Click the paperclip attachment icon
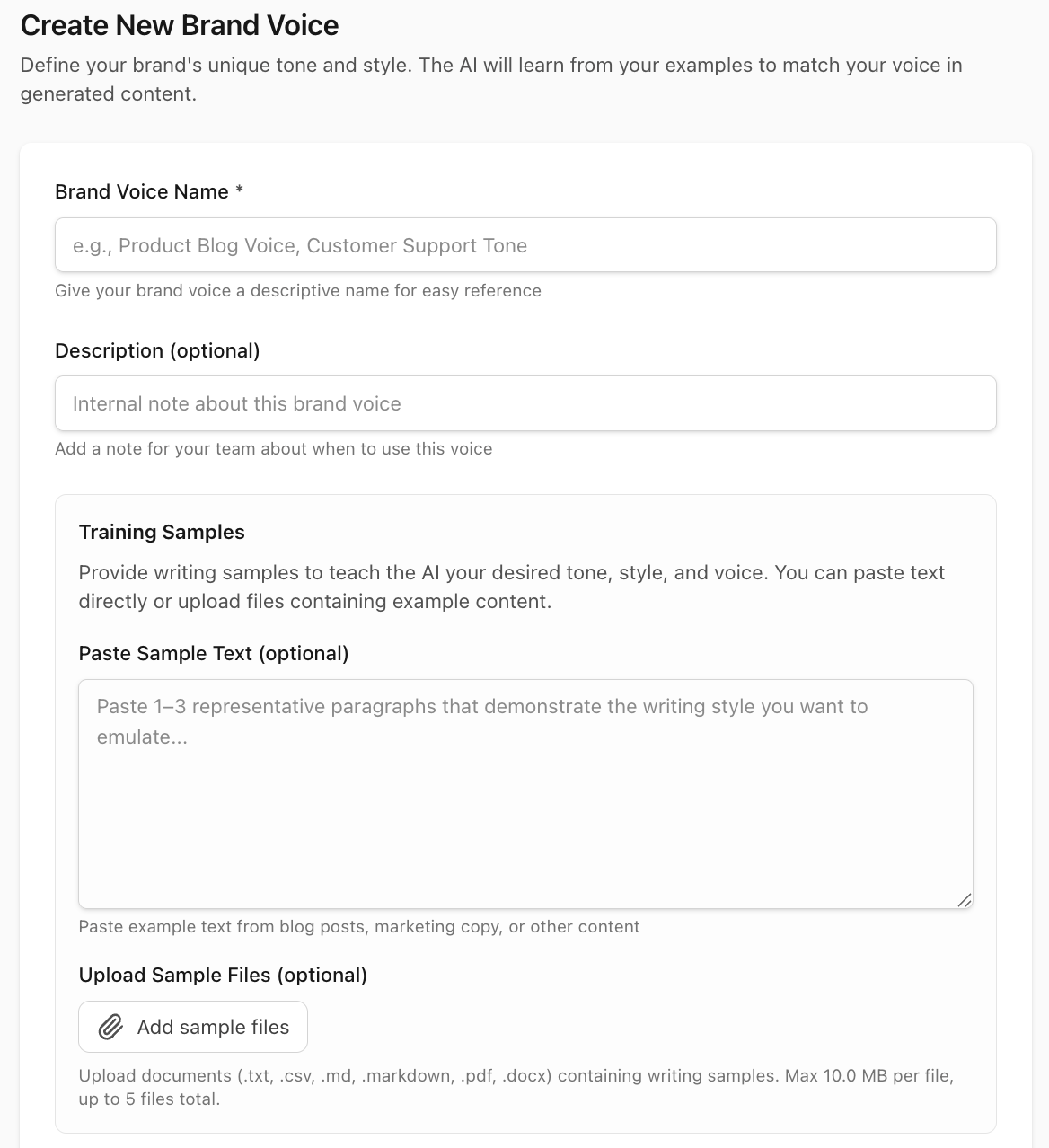Screen dimensions: 1049x1148 (110, 1026)
